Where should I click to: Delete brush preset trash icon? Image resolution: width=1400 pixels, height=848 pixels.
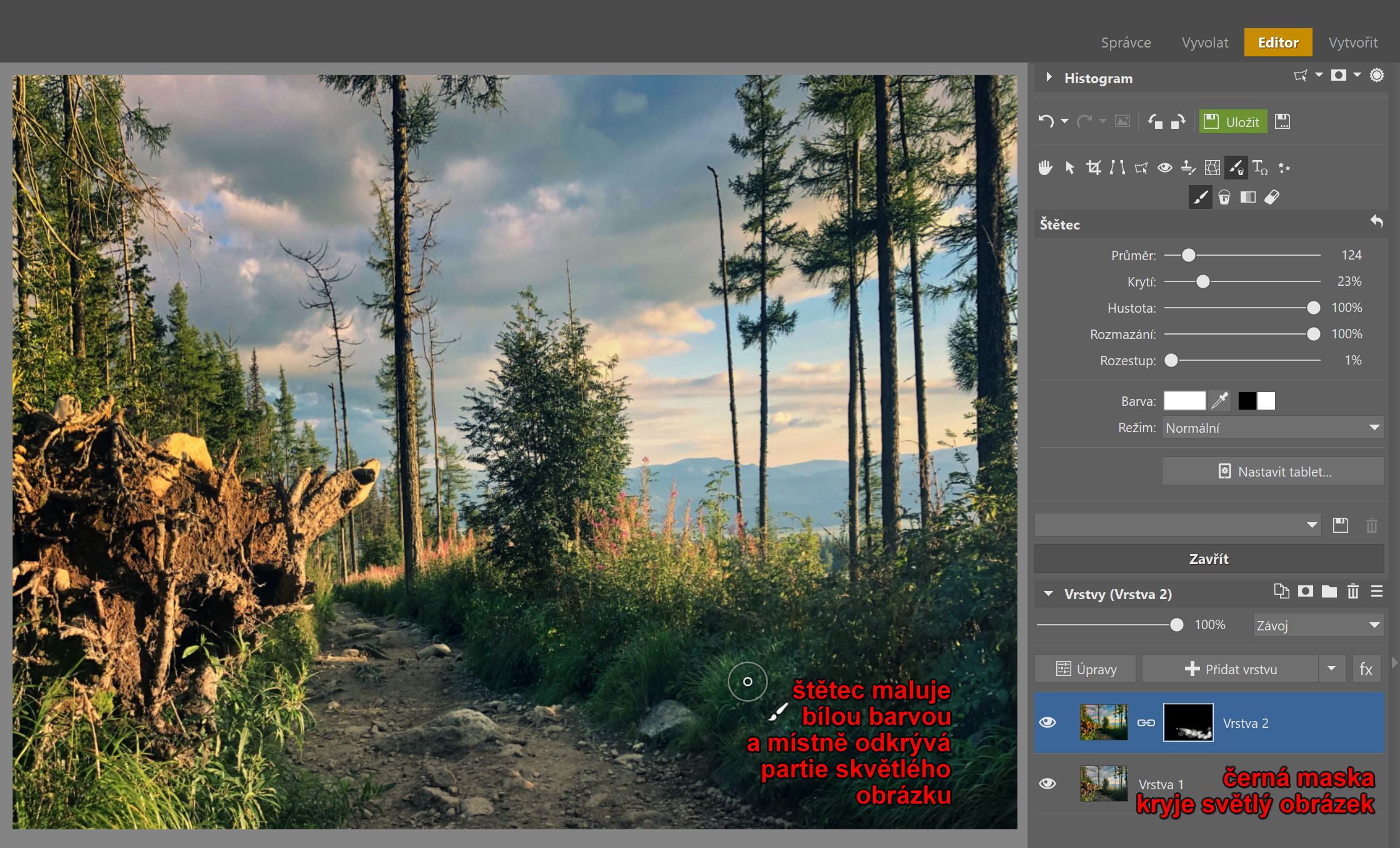1372,525
